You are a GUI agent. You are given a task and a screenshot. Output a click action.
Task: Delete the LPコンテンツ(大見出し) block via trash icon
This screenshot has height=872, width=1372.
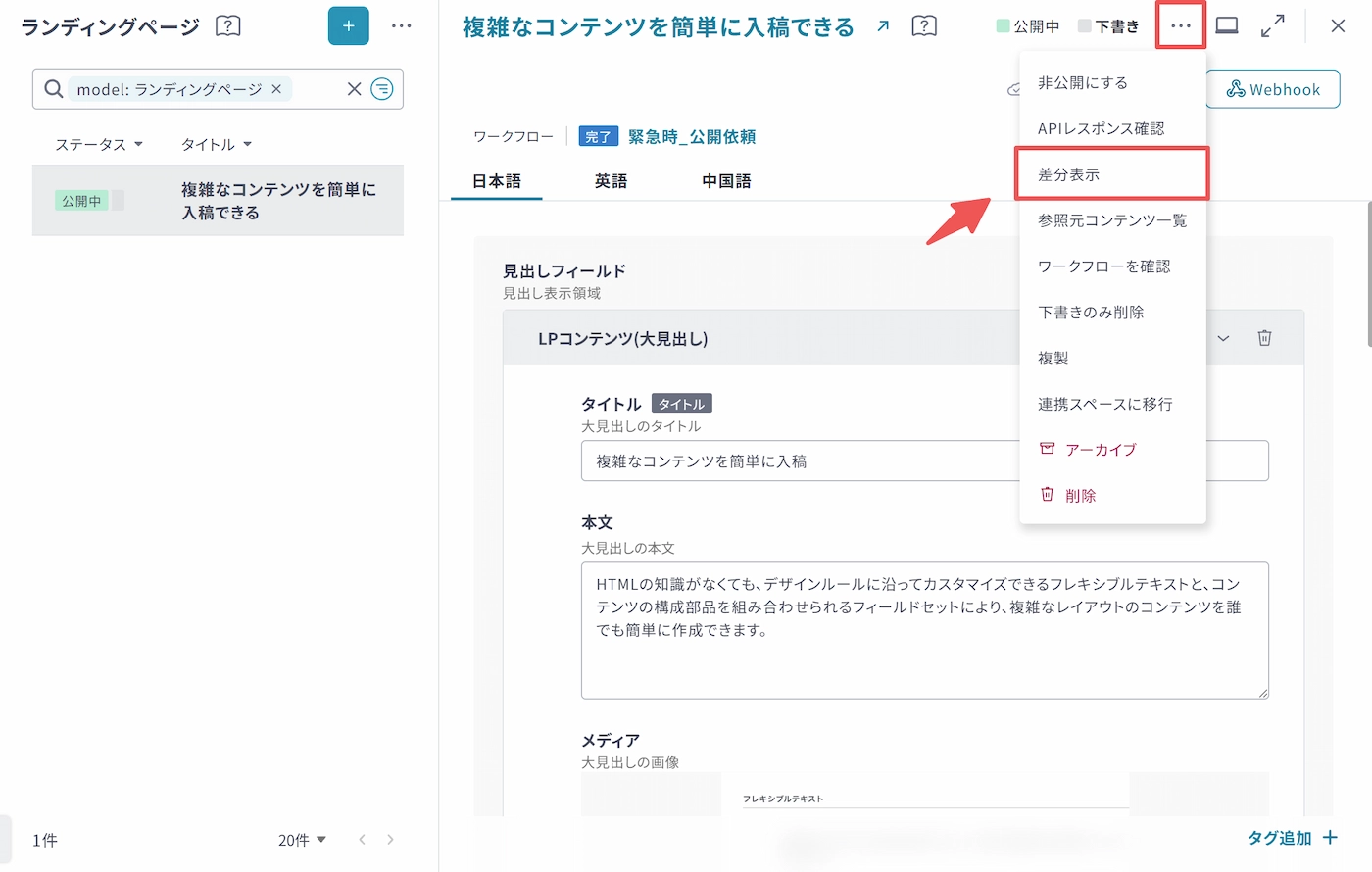click(x=1264, y=338)
